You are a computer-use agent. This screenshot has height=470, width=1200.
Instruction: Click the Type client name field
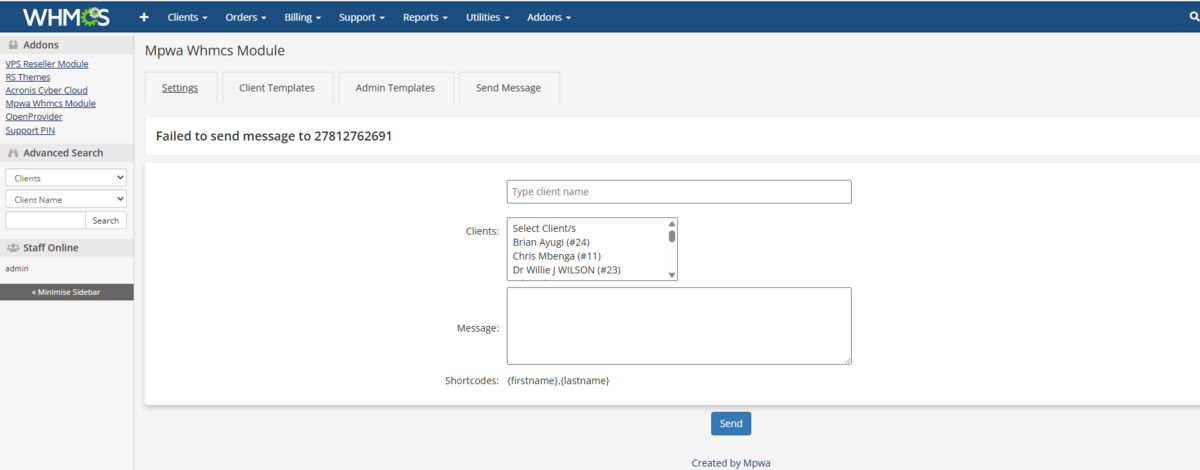(x=679, y=192)
